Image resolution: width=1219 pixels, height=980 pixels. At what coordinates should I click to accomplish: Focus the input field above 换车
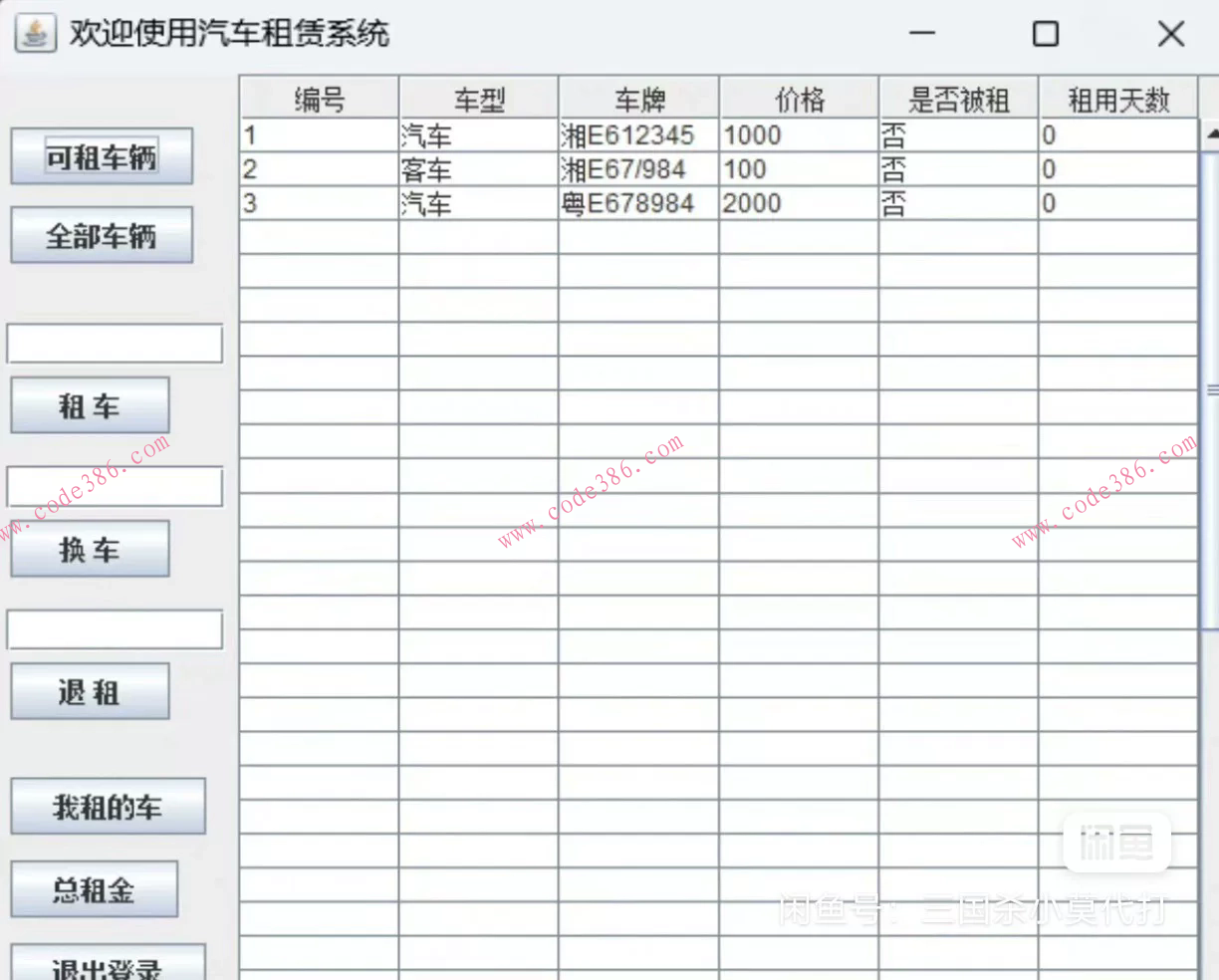pos(115,487)
